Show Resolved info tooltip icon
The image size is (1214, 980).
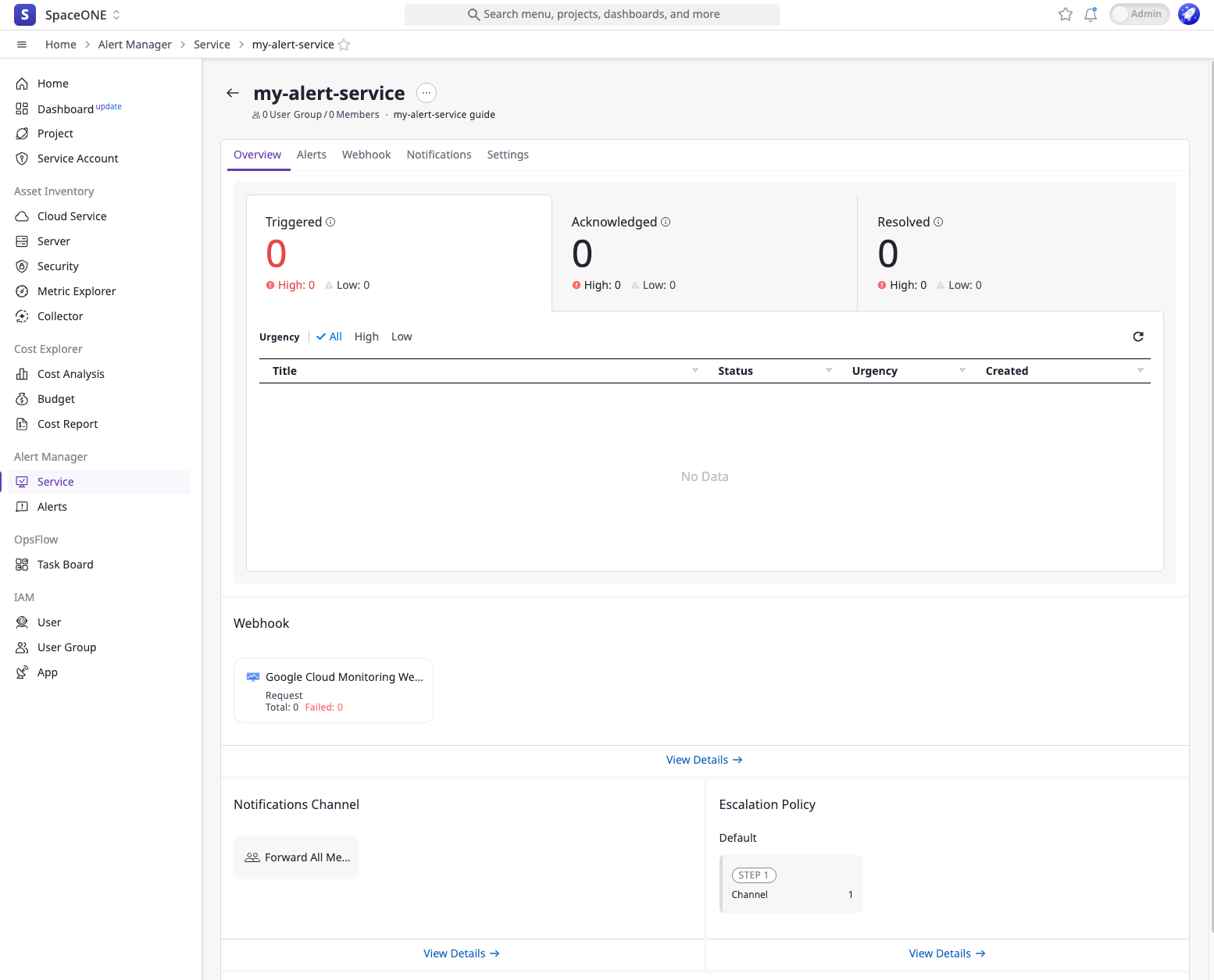(938, 222)
